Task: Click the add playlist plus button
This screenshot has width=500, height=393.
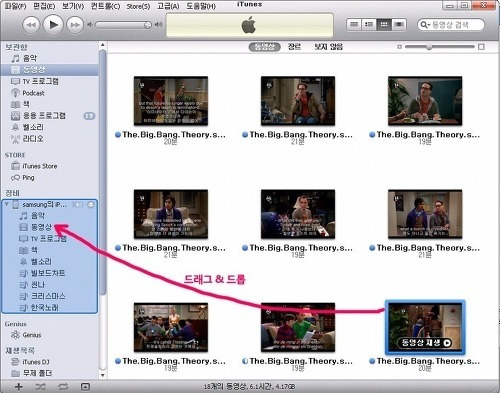Action: pos(19,387)
